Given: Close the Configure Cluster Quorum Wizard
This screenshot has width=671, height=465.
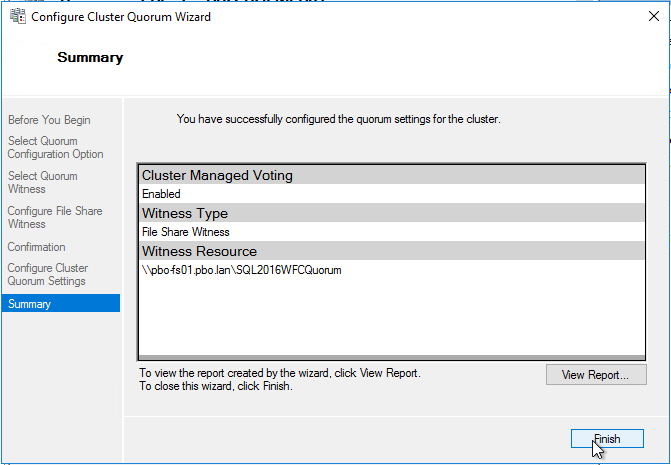Looking at the screenshot, I should click(x=653, y=16).
